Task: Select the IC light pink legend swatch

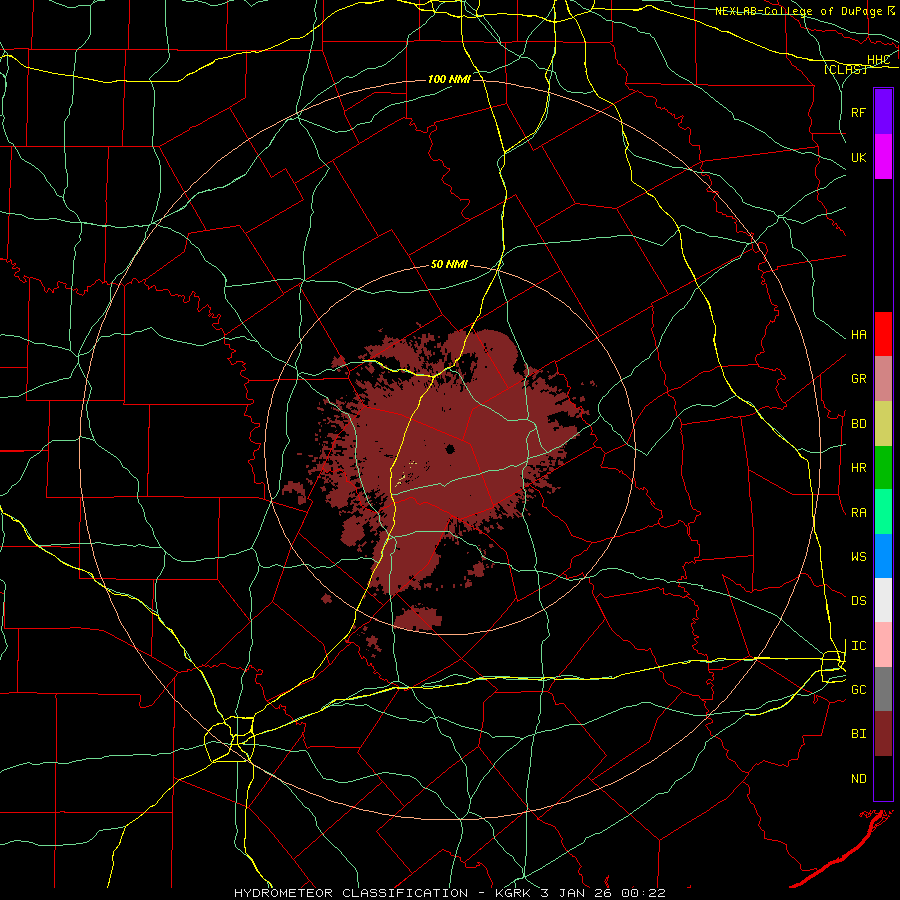Action: [883, 645]
